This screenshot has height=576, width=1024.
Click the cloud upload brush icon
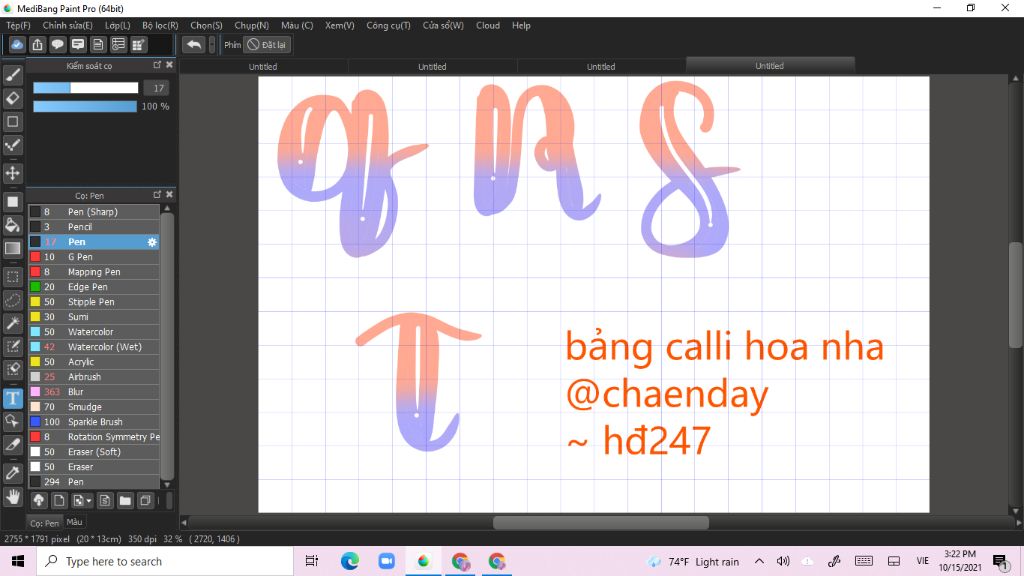click(x=39, y=501)
